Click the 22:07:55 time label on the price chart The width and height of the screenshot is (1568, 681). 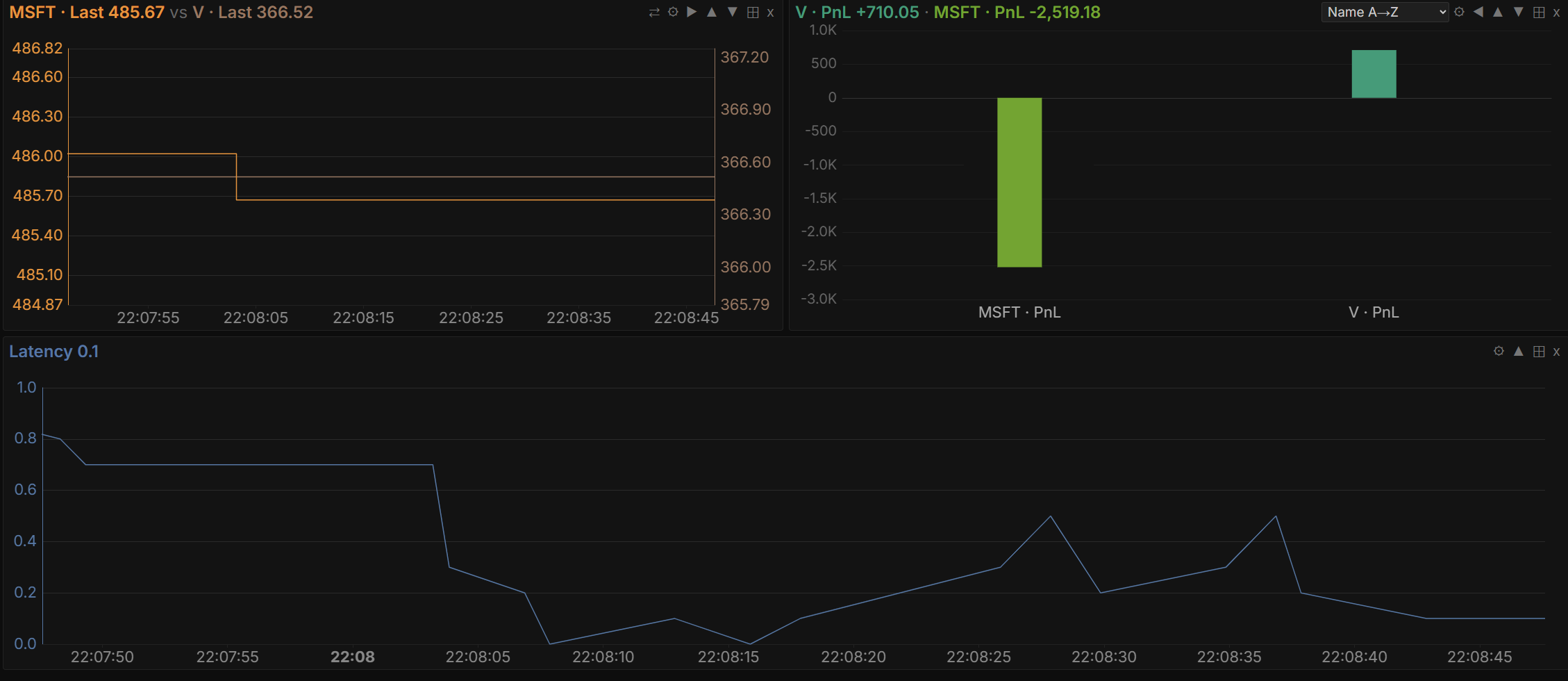click(148, 318)
